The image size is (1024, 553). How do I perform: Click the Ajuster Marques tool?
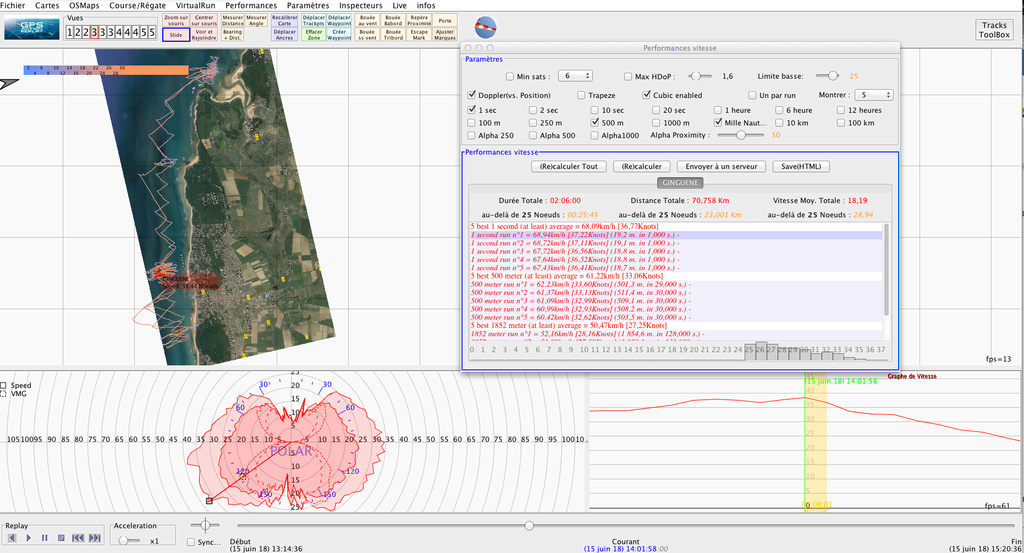(445, 35)
